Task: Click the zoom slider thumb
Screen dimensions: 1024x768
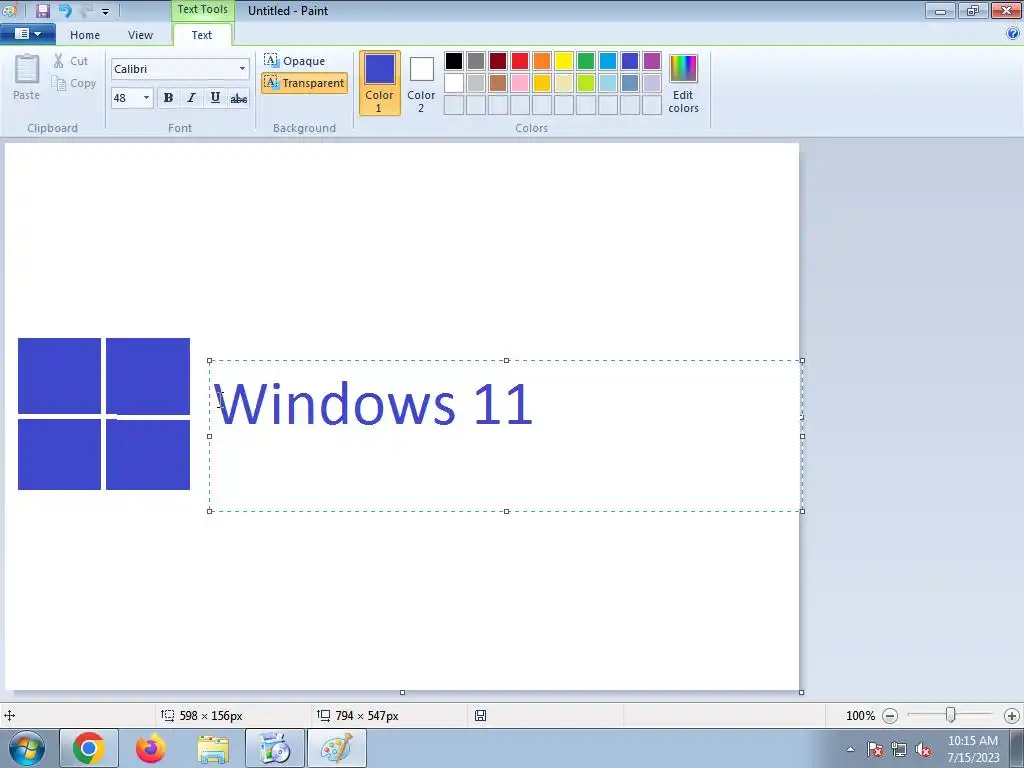Action: click(x=951, y=715)
